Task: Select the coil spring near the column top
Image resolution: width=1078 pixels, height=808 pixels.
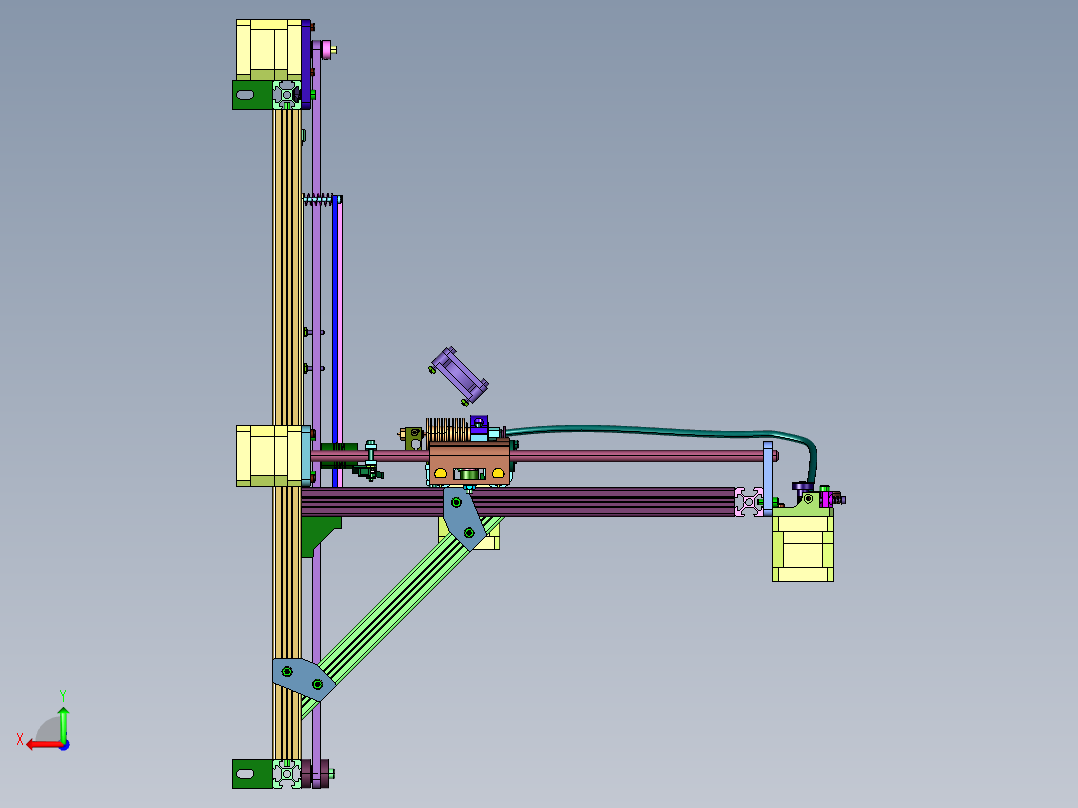Action: pyautogui.click(x=318, y=199)
